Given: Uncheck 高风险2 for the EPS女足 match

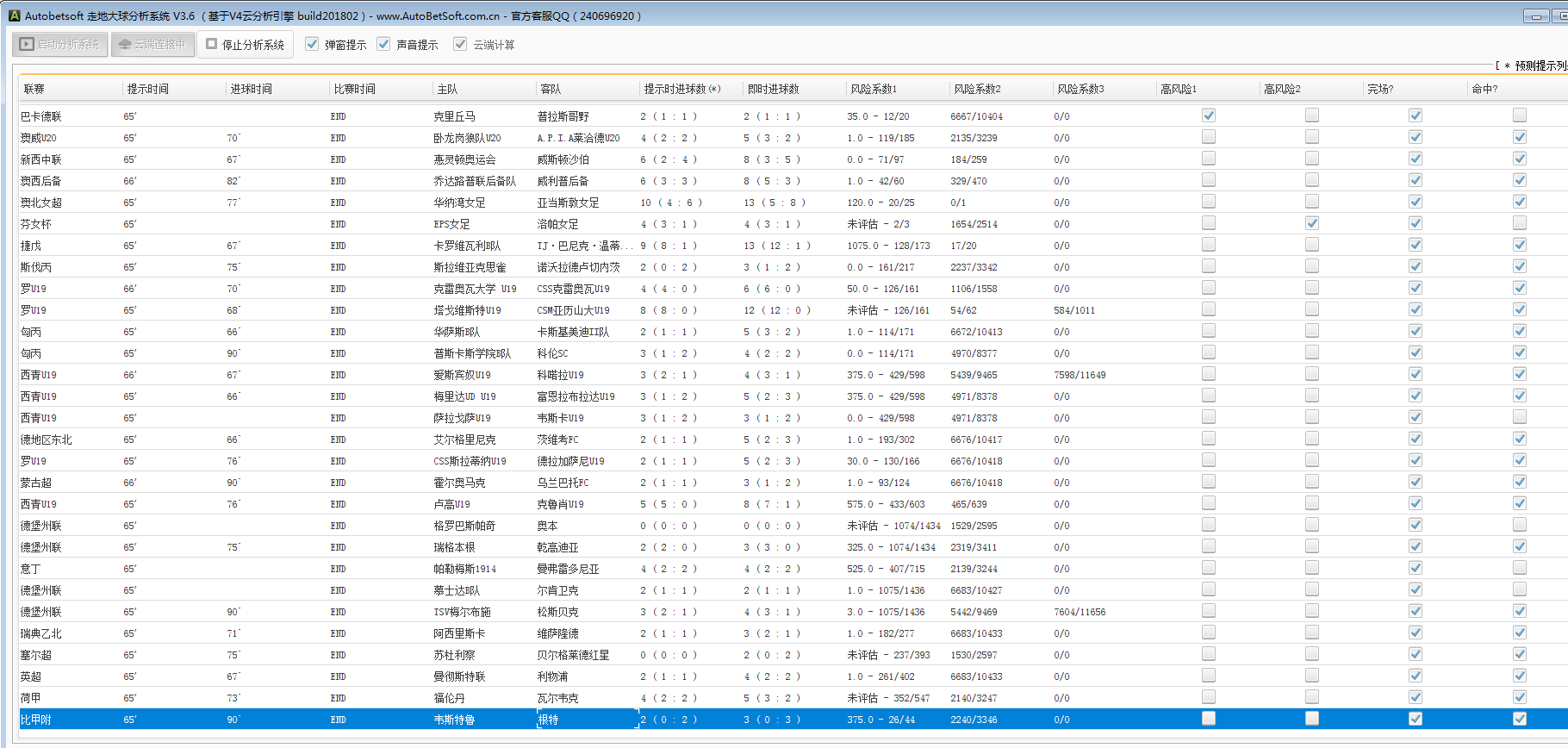Looking at the screenshot, I should click(1312, 223).
